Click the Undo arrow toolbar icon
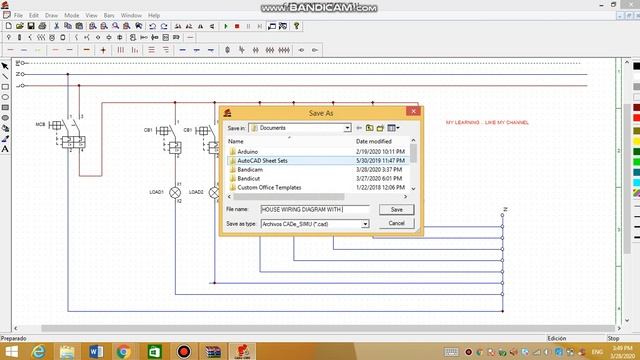 pos(153,26)
